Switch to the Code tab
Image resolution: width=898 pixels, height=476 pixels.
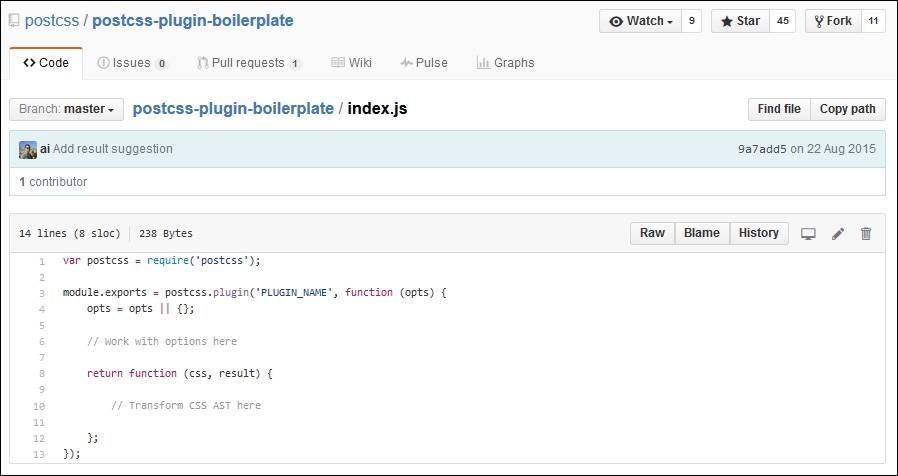[x=46, y=63]
